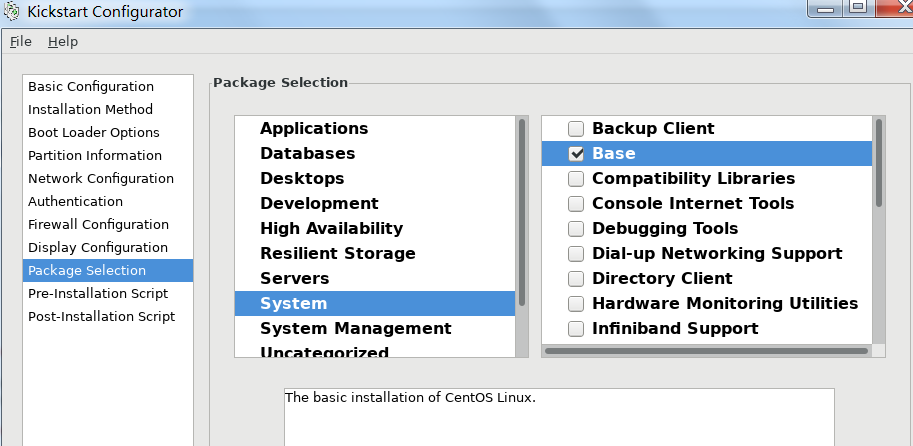Maximize the Kickstart Configurator window
The width and height of the screenshot is (913, 446).
[x=858, y=6]
